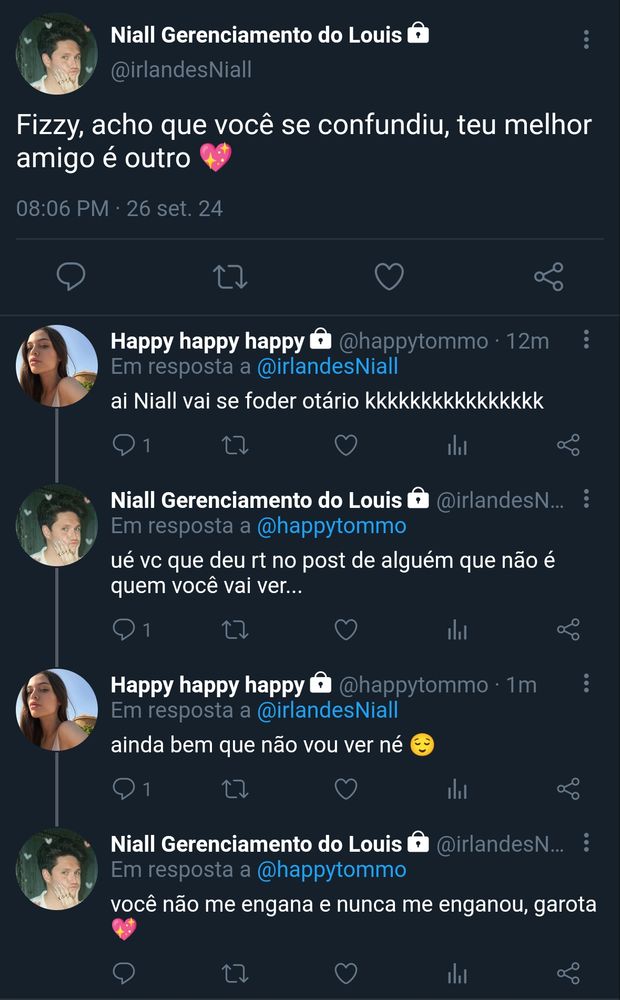Open more options on the first happytommo reply

pos(586,341)
